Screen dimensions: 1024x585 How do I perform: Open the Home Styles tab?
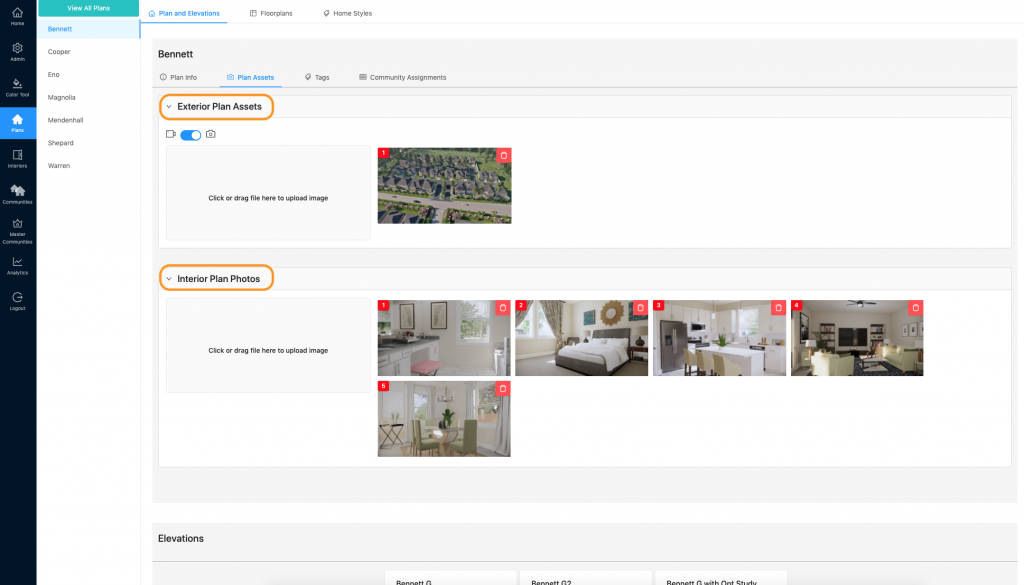click(x=348, y=13)
